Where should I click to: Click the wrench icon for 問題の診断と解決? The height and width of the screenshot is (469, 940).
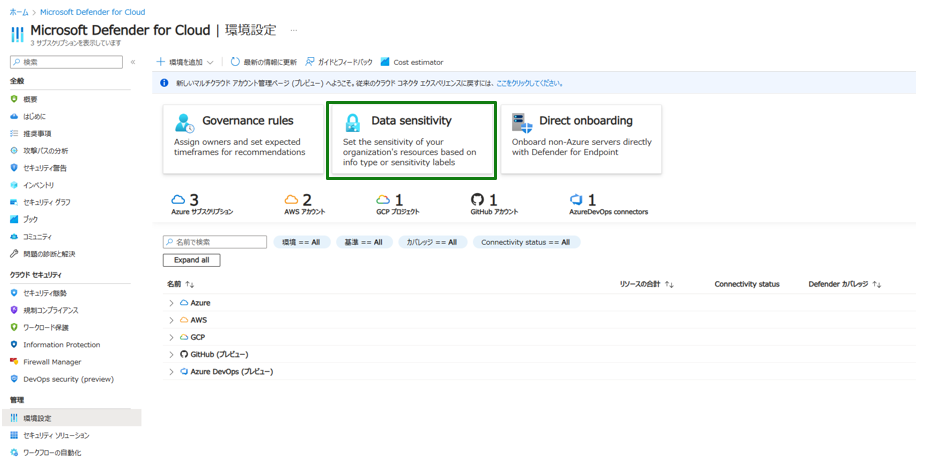tap(14, 254)
